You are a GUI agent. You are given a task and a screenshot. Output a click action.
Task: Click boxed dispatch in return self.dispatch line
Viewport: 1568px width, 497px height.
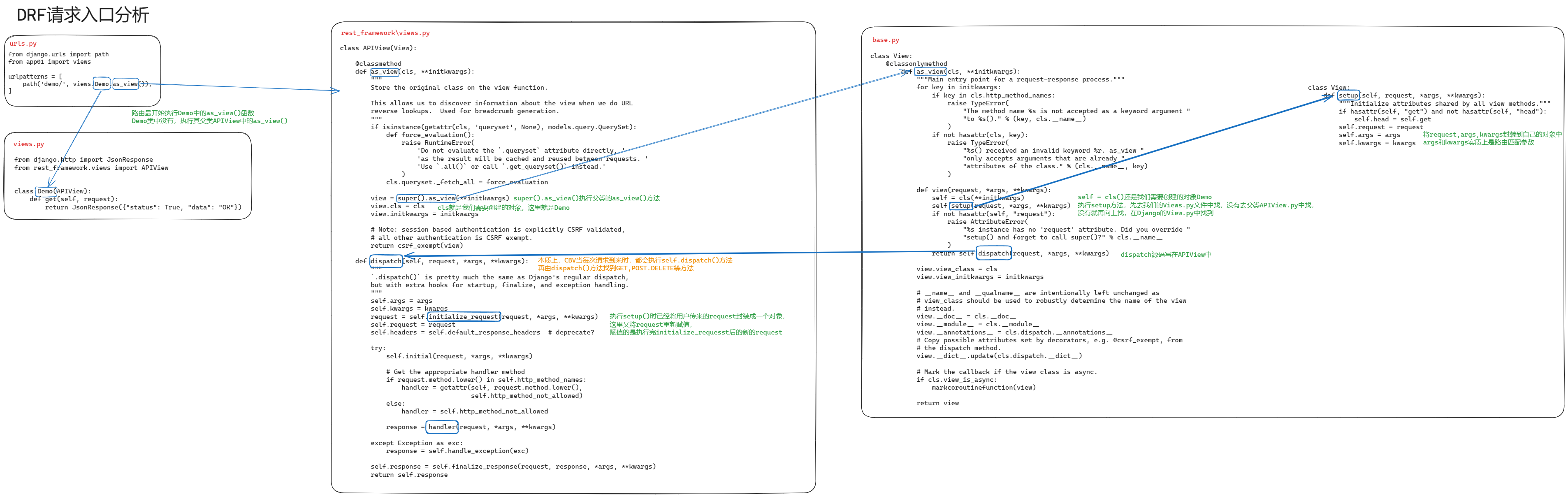click(x=993, y=253)
